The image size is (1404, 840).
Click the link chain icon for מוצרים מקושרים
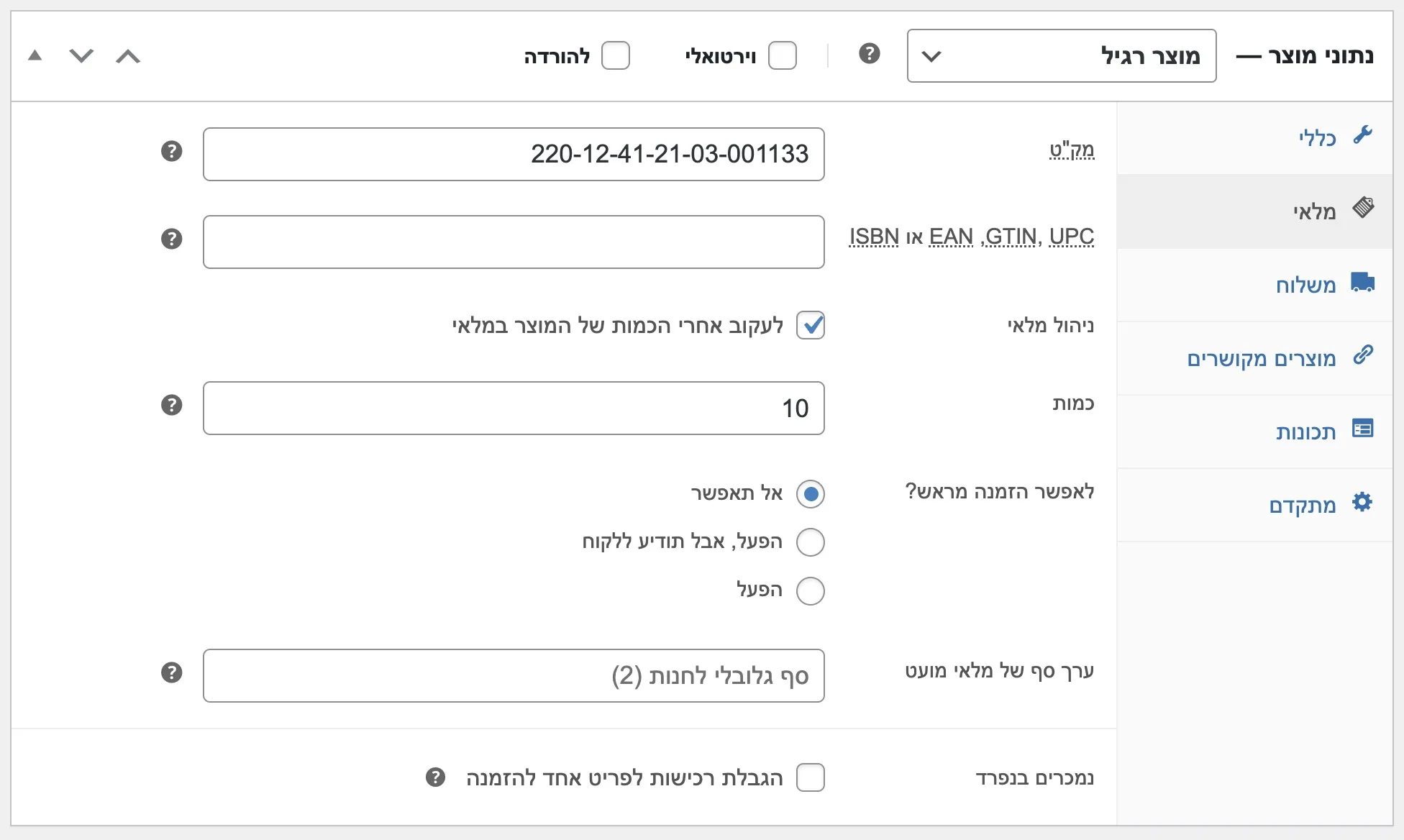[1363, 355]
